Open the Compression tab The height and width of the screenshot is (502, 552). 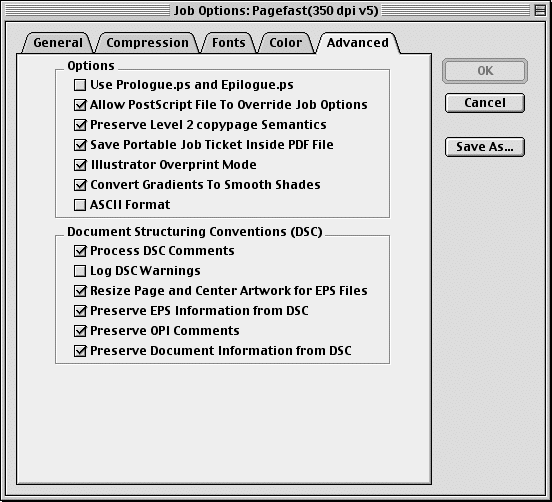pos(148,43)
